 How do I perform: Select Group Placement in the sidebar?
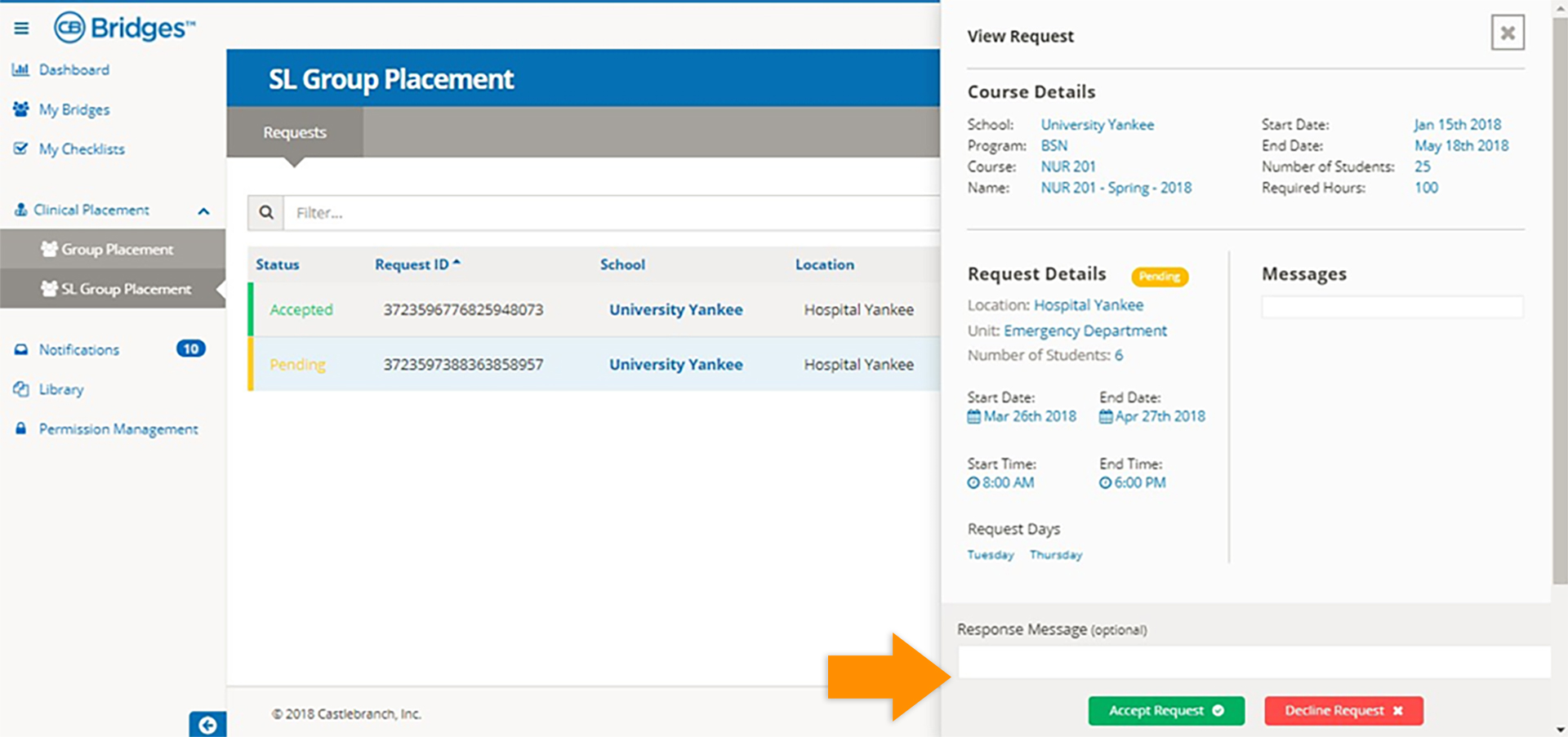pyautogui.click(x=117, y=250)
